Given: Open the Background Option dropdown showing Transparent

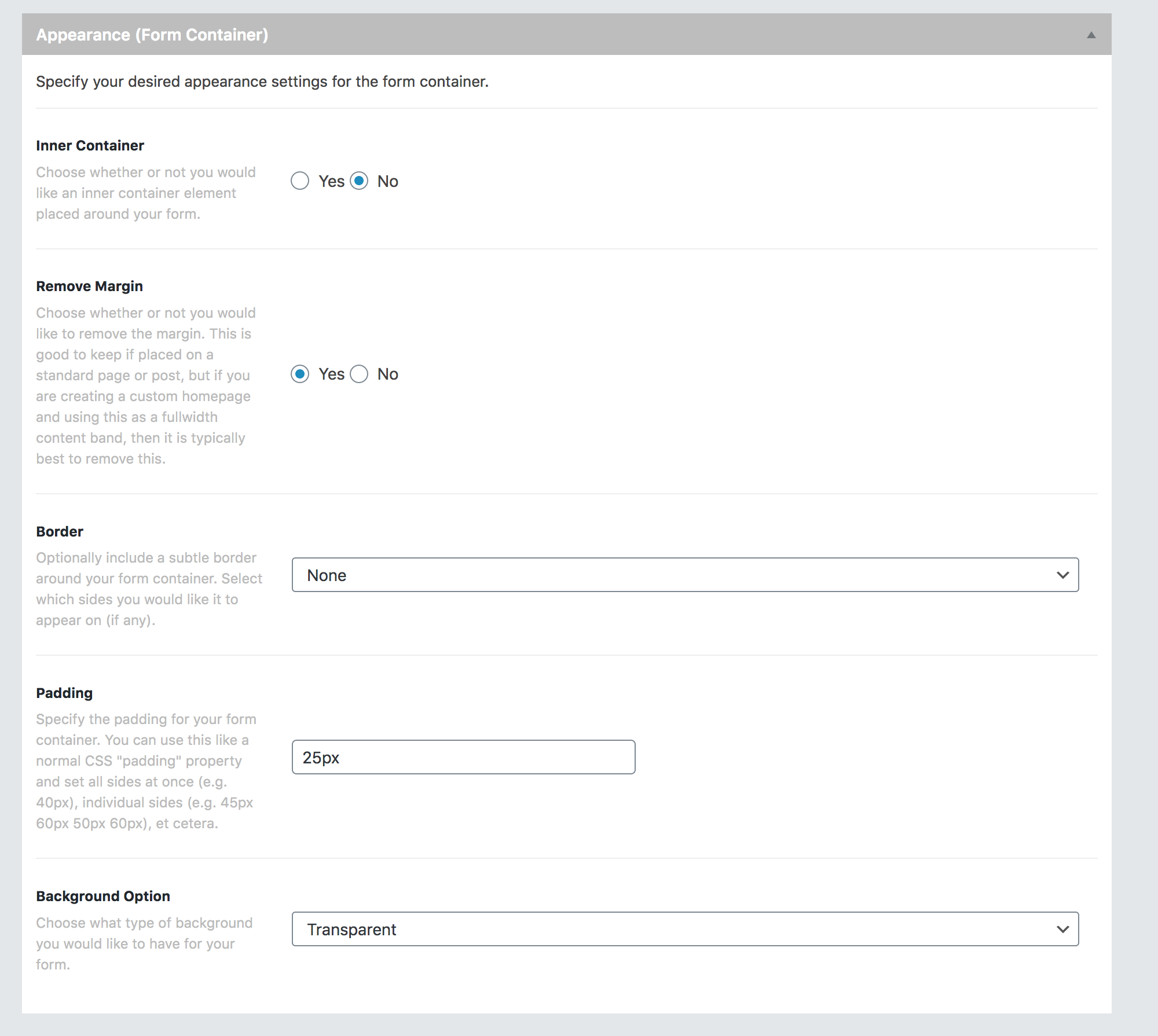Looking at the screenshot, I should tap(685, 929).
